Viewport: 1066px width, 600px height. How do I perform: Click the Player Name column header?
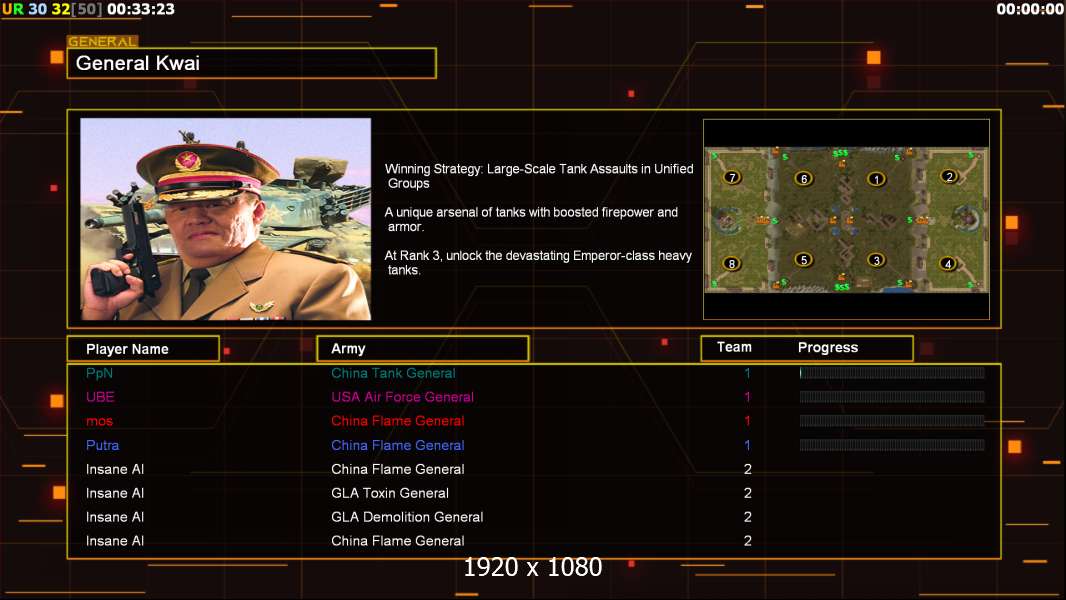[143, 349]
